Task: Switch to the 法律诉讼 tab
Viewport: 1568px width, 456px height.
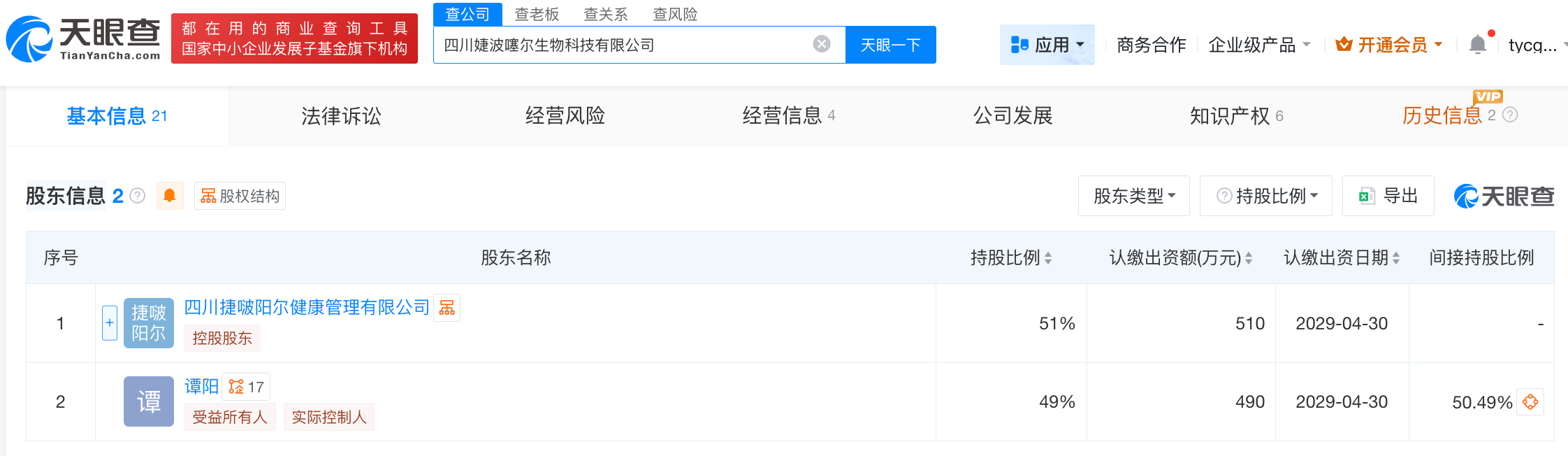Action: (341, 116)
